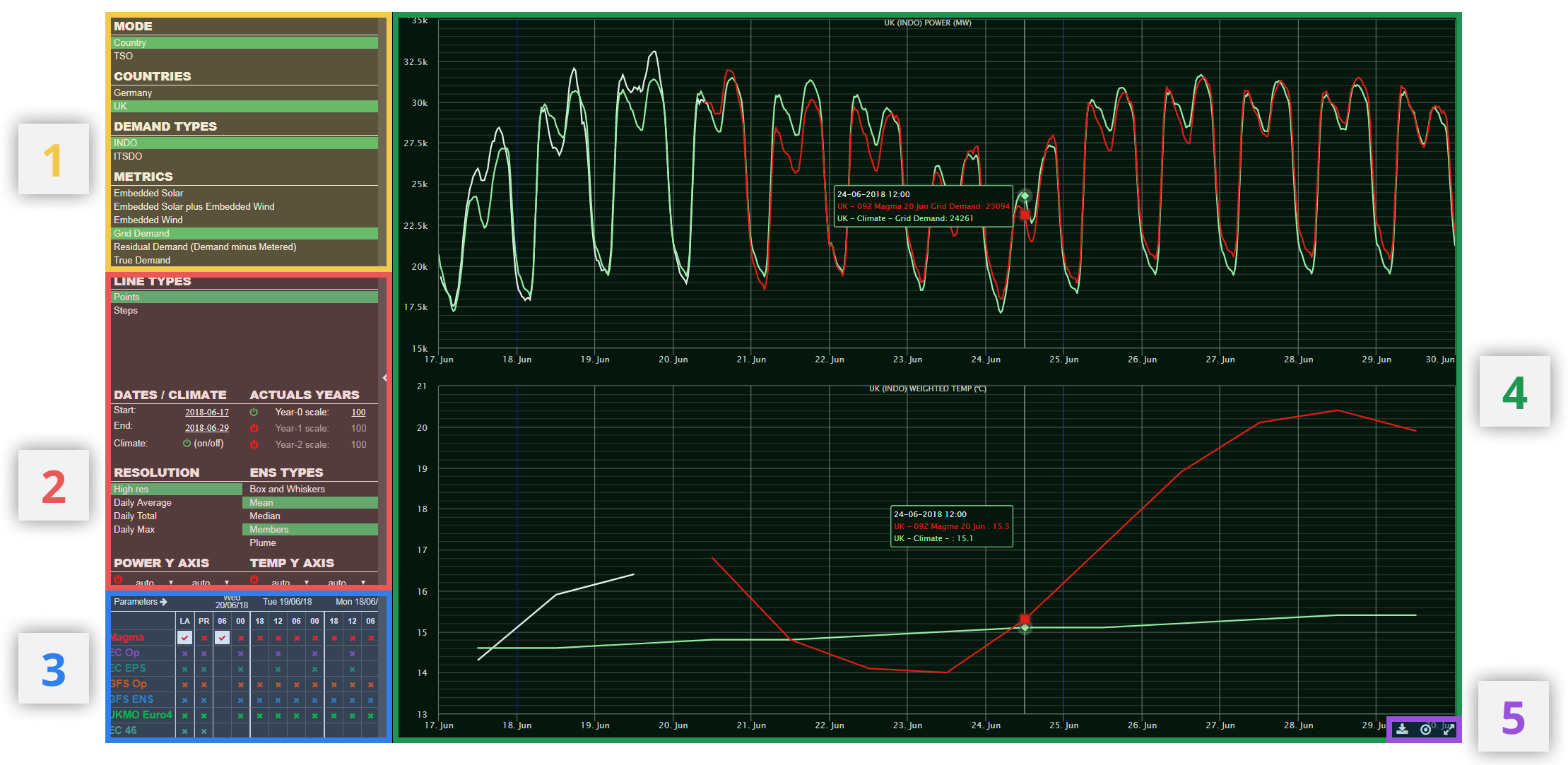This screenshot has height=765, width=1568.
Task: Select the Magma Mon 18/06 18 red cross
Action: [x=334, y=638]
